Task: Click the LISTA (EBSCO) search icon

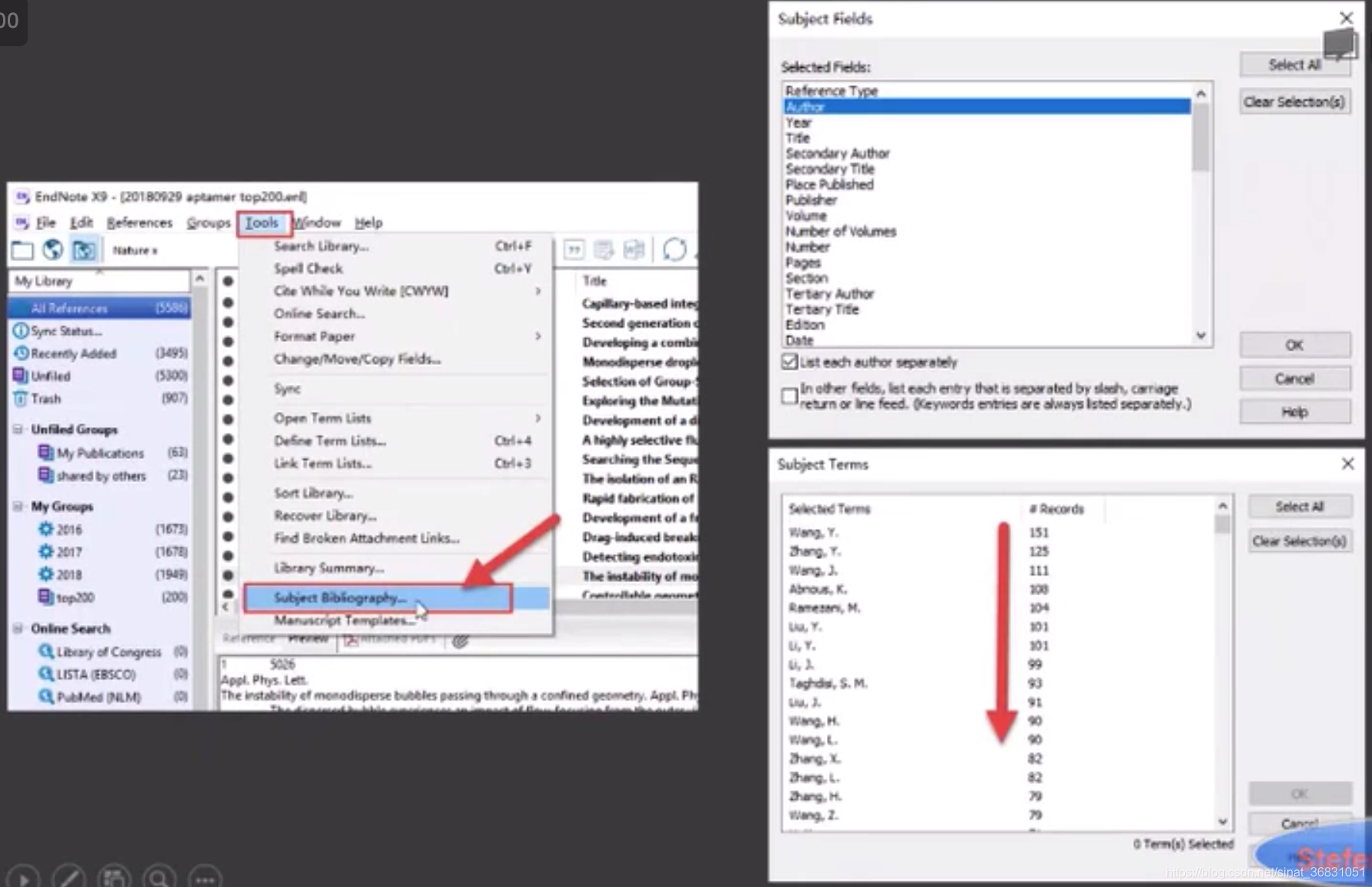Action: point(46,674)
